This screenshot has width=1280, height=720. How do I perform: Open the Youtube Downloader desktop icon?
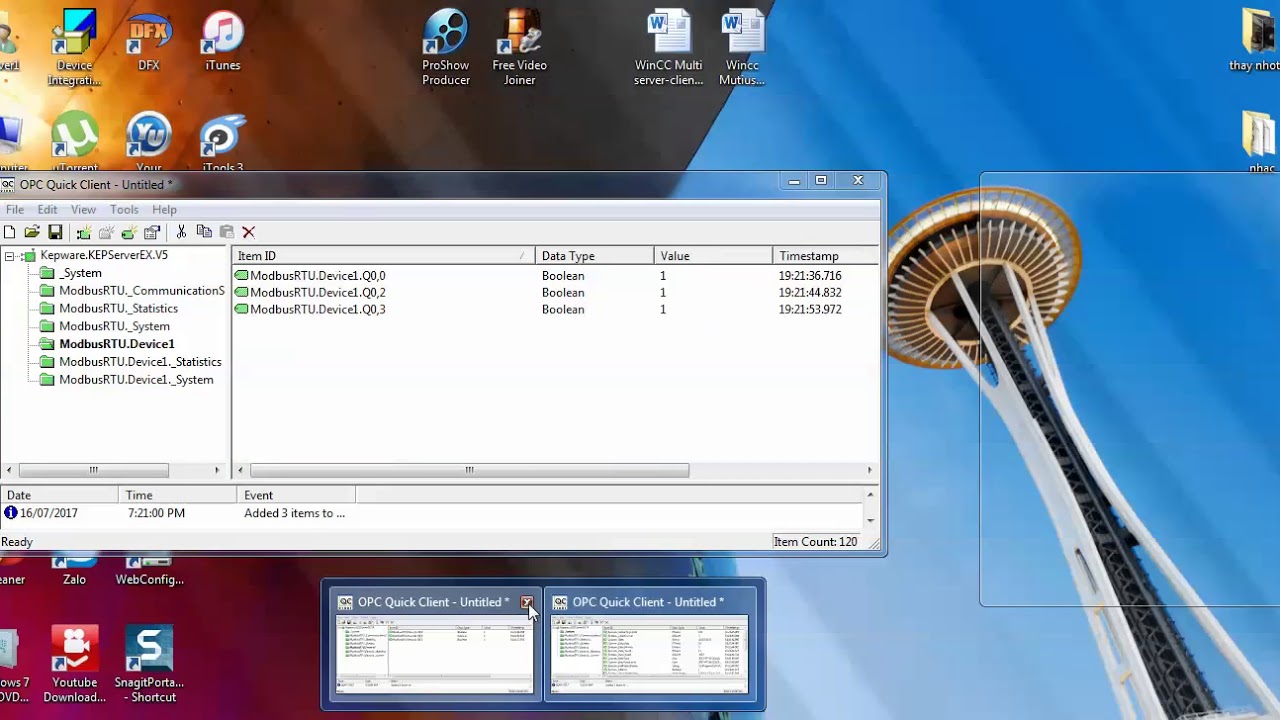coord(75,664)
